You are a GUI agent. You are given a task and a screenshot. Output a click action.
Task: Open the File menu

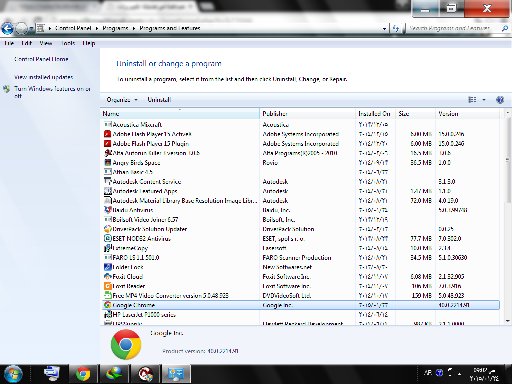click(x=9, y=43)
